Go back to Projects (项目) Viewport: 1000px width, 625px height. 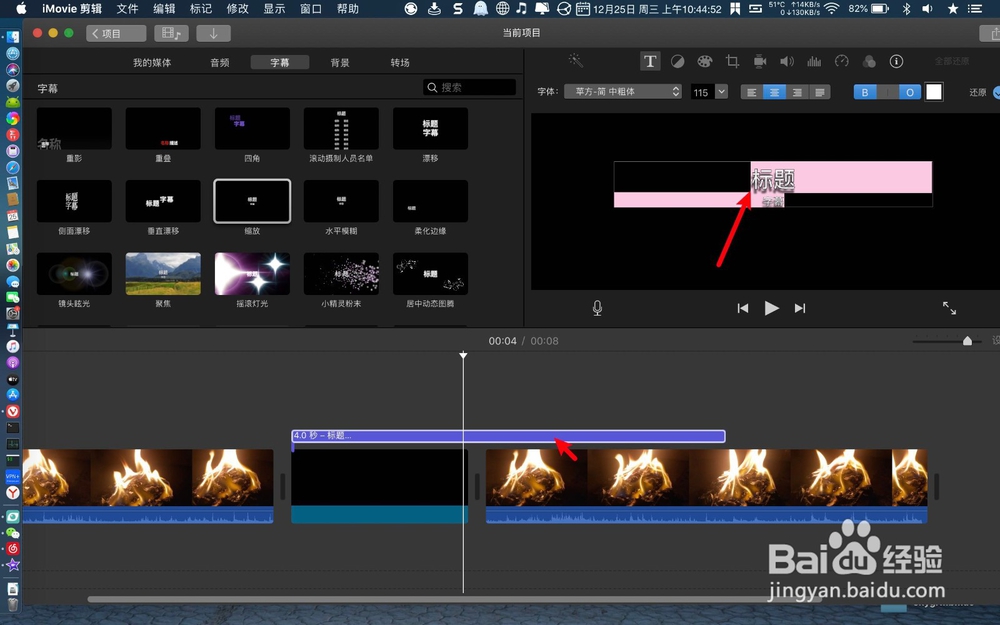[116, 33]
